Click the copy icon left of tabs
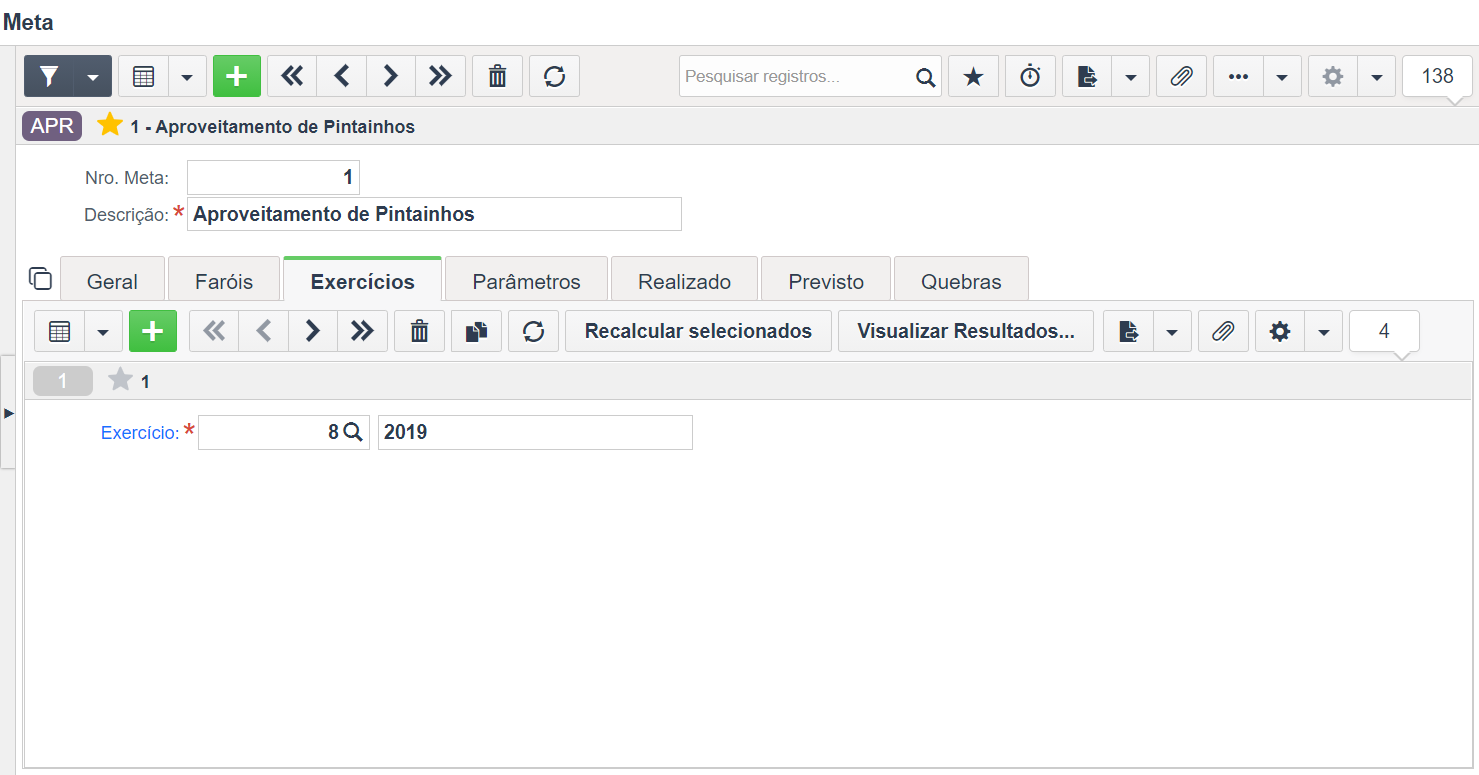Screen dimensions: 1479x775 click(x=40, y=278)
